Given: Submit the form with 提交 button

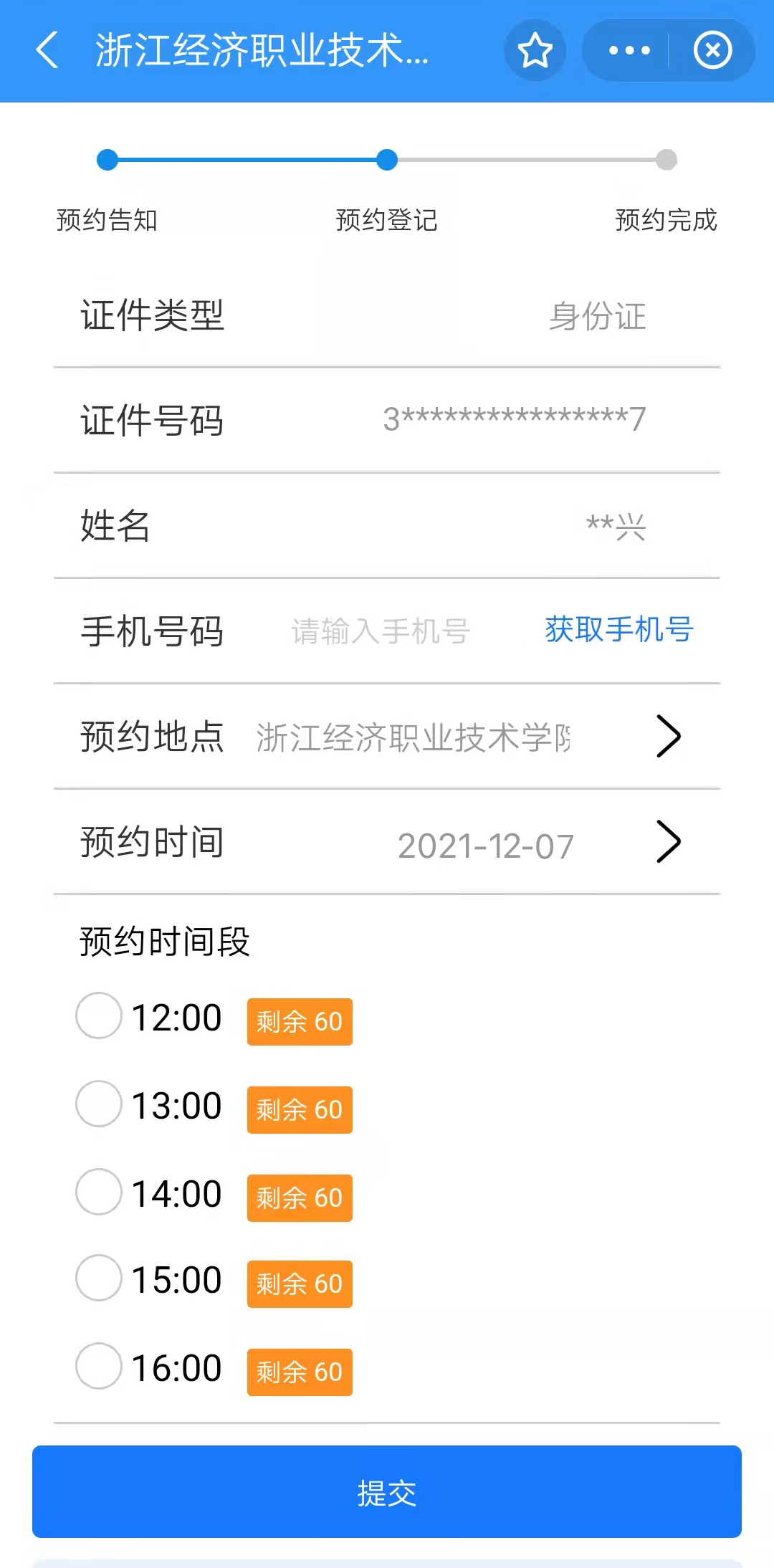Looking at the screenshot, I should (387, 1491).
